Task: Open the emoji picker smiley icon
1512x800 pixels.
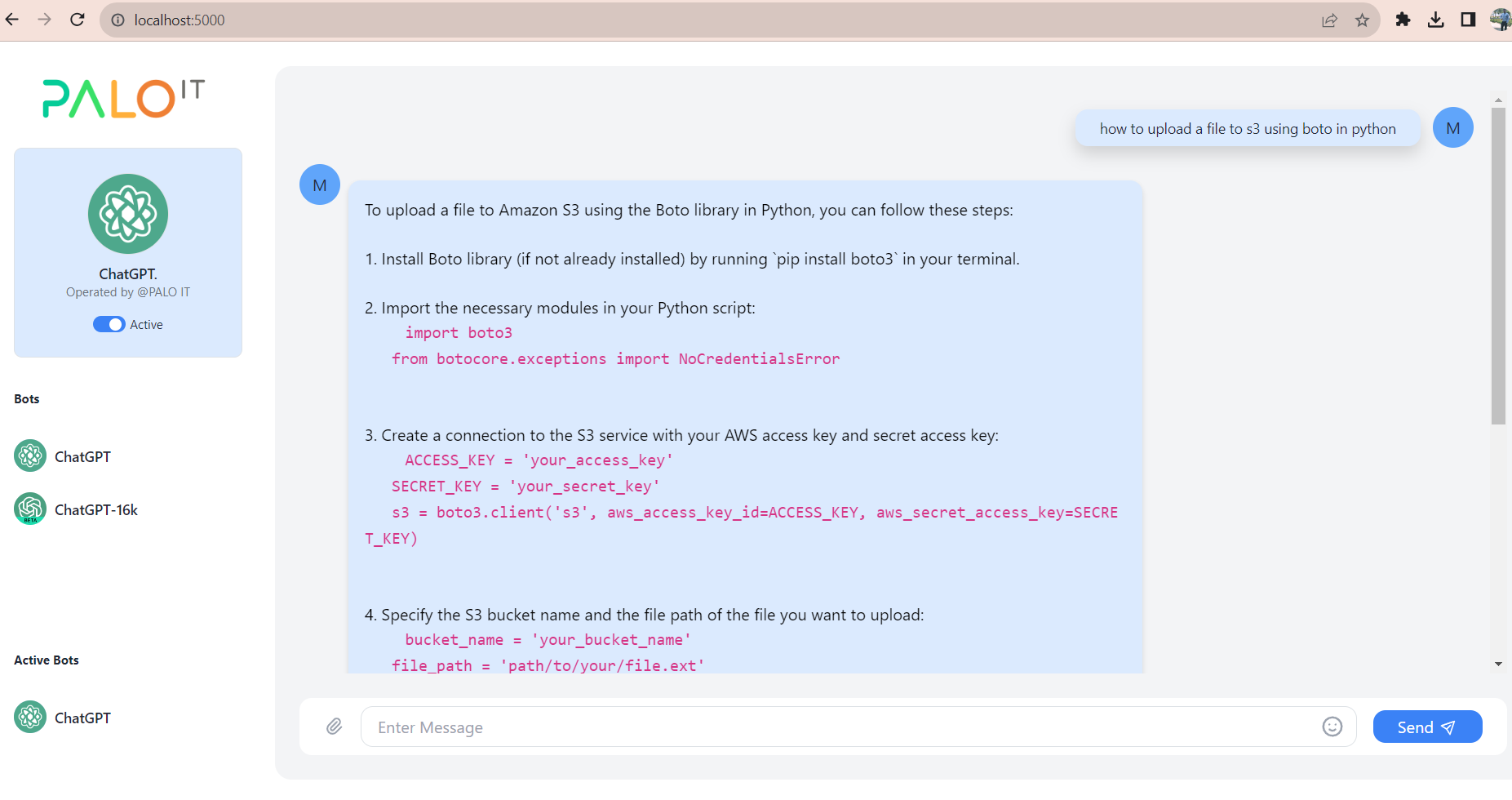Action: 1332,727
